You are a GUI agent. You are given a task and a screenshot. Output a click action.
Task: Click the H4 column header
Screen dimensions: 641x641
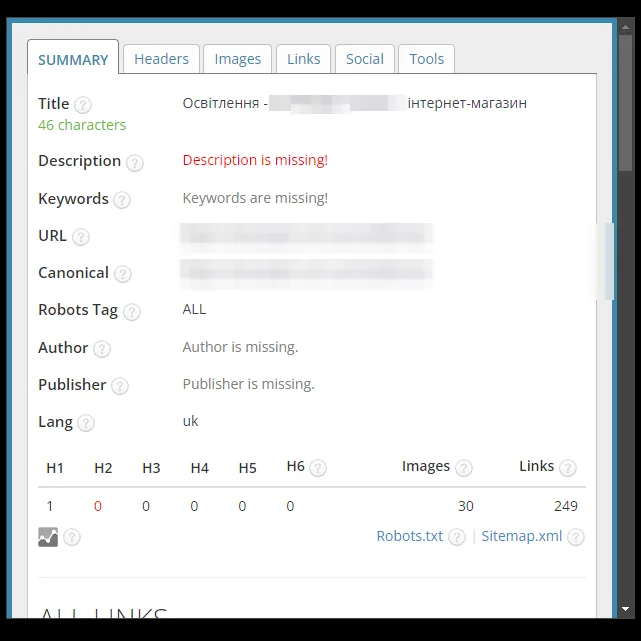tap(199, 468)
